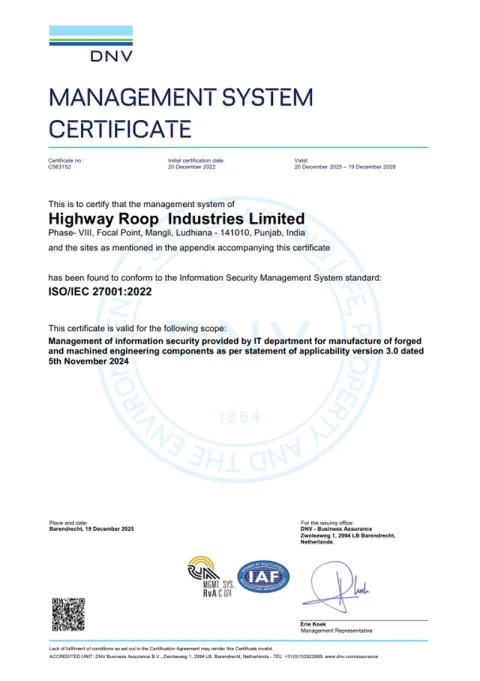The image size is (480, 681).
Task: Click the "MANAGEMENT SYSTEM" title line
Action: 181,97
